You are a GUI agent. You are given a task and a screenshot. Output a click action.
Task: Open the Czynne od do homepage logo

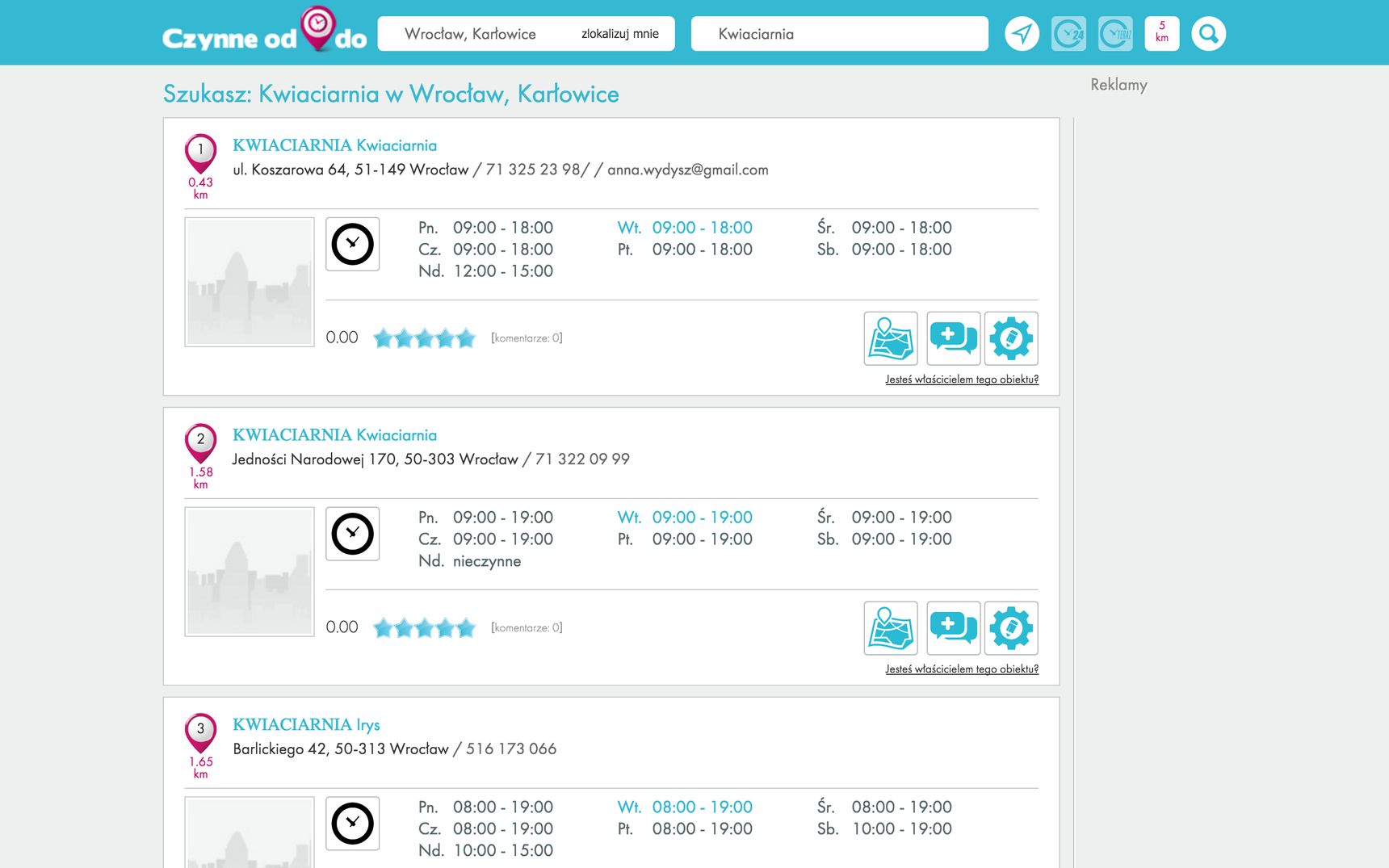[264, 31]
